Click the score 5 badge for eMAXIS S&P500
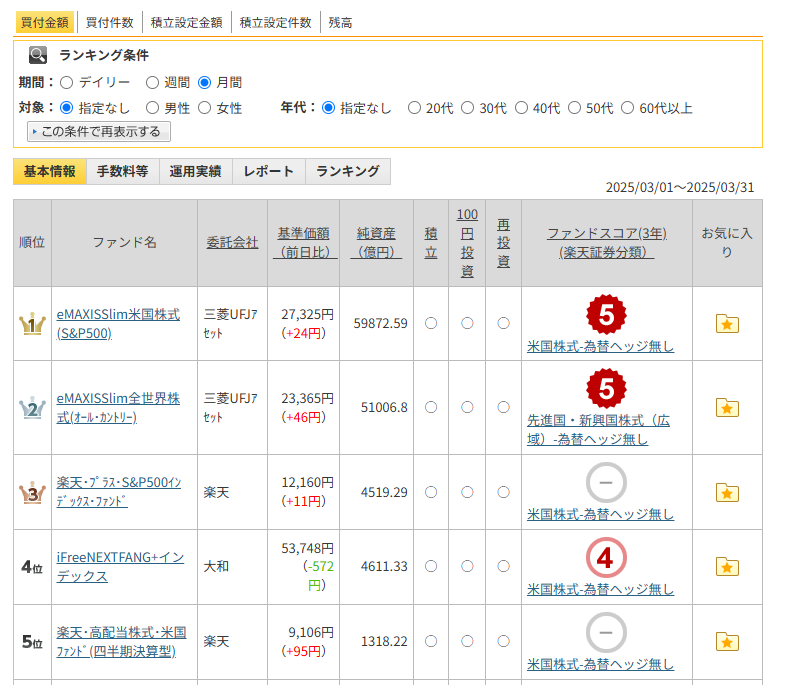This screenshot has width=785, height=685. [x=606, y=315]
